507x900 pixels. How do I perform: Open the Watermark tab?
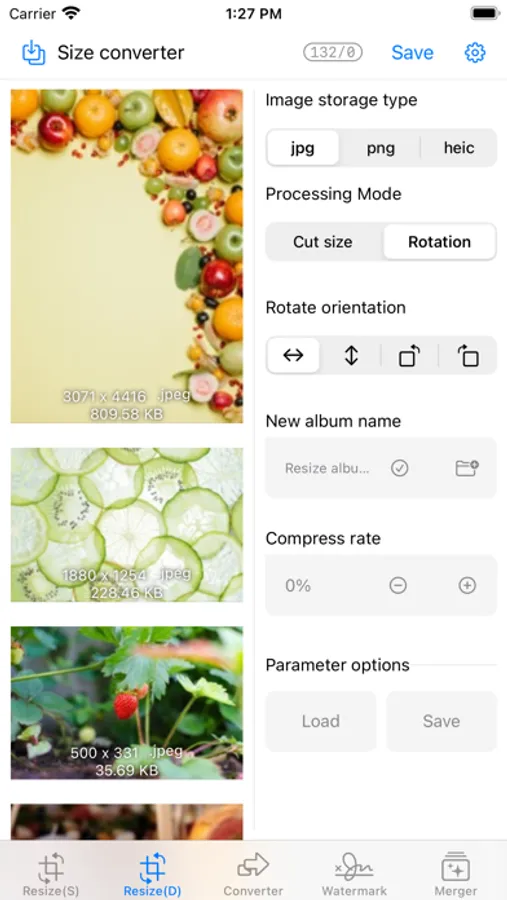[x=354, y=875]
